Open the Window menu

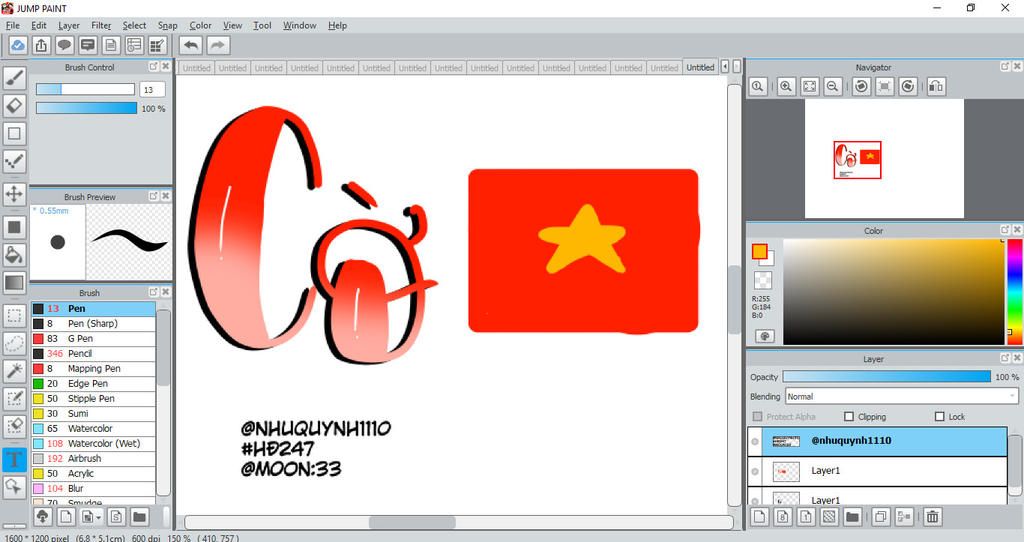pos(300,25)
